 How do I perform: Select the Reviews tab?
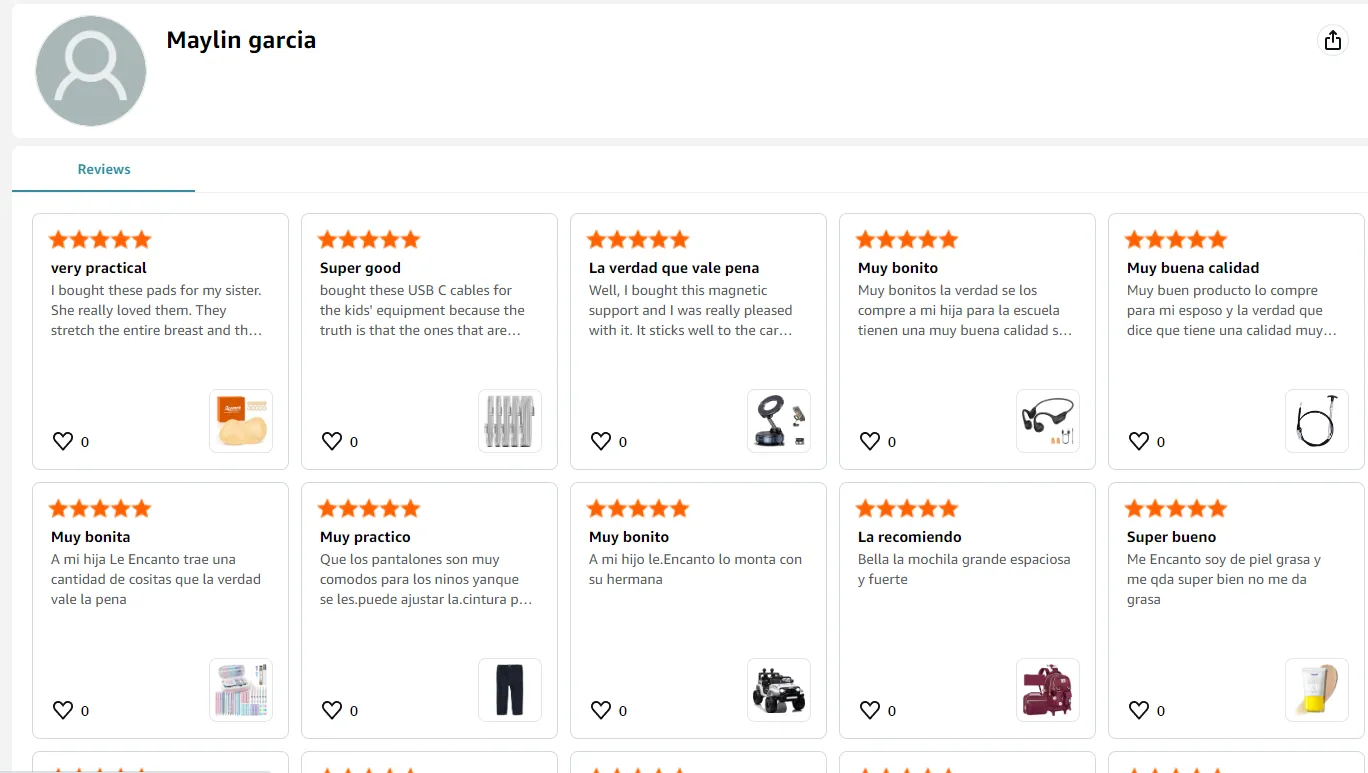click(x=104, y=169)
